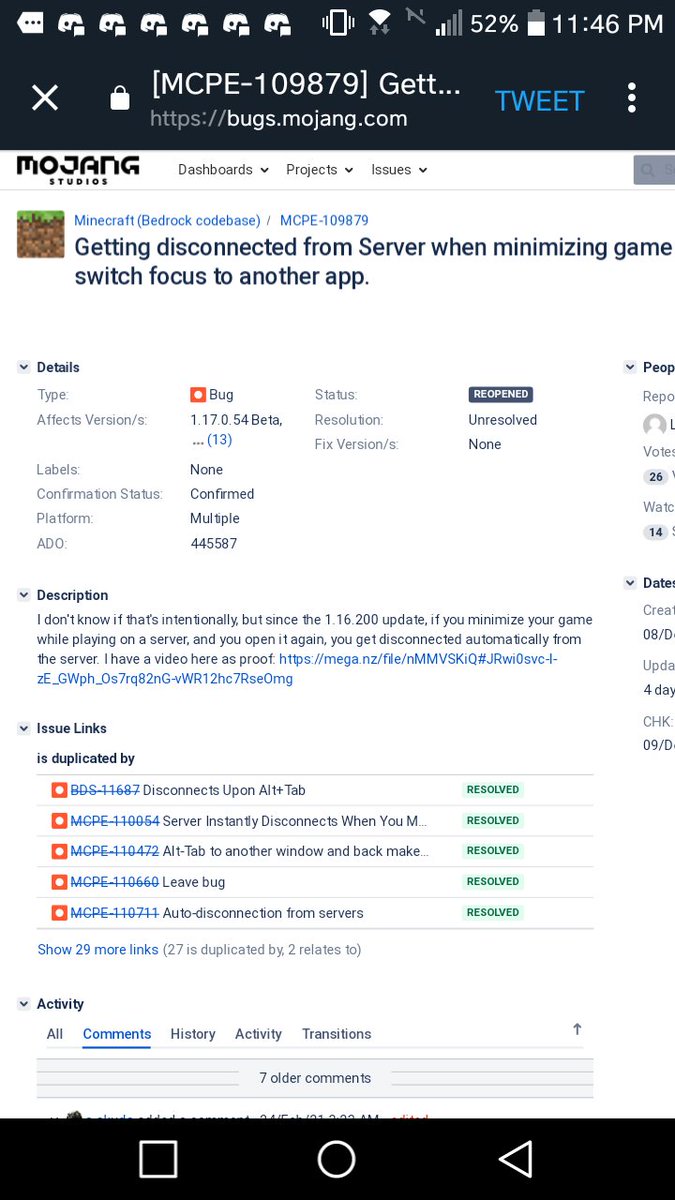Open the MCPE-109879 issue key link
Image resolution: width=675 pixels, height=1200 pixels.
coord(324,220)
